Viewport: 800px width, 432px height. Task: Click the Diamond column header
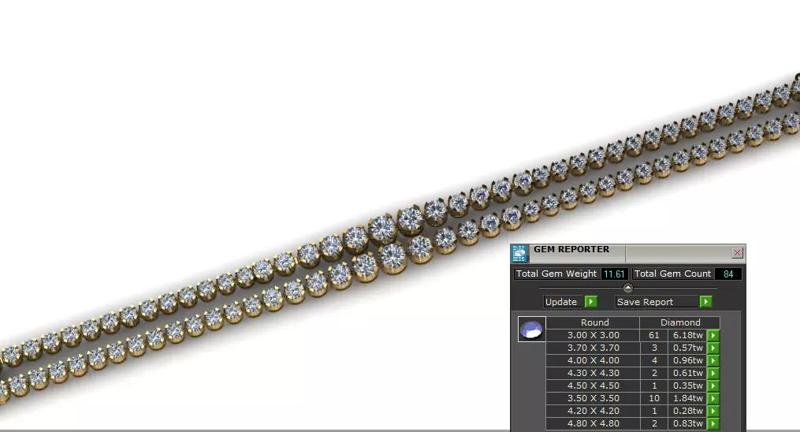[x=680, y=322]
